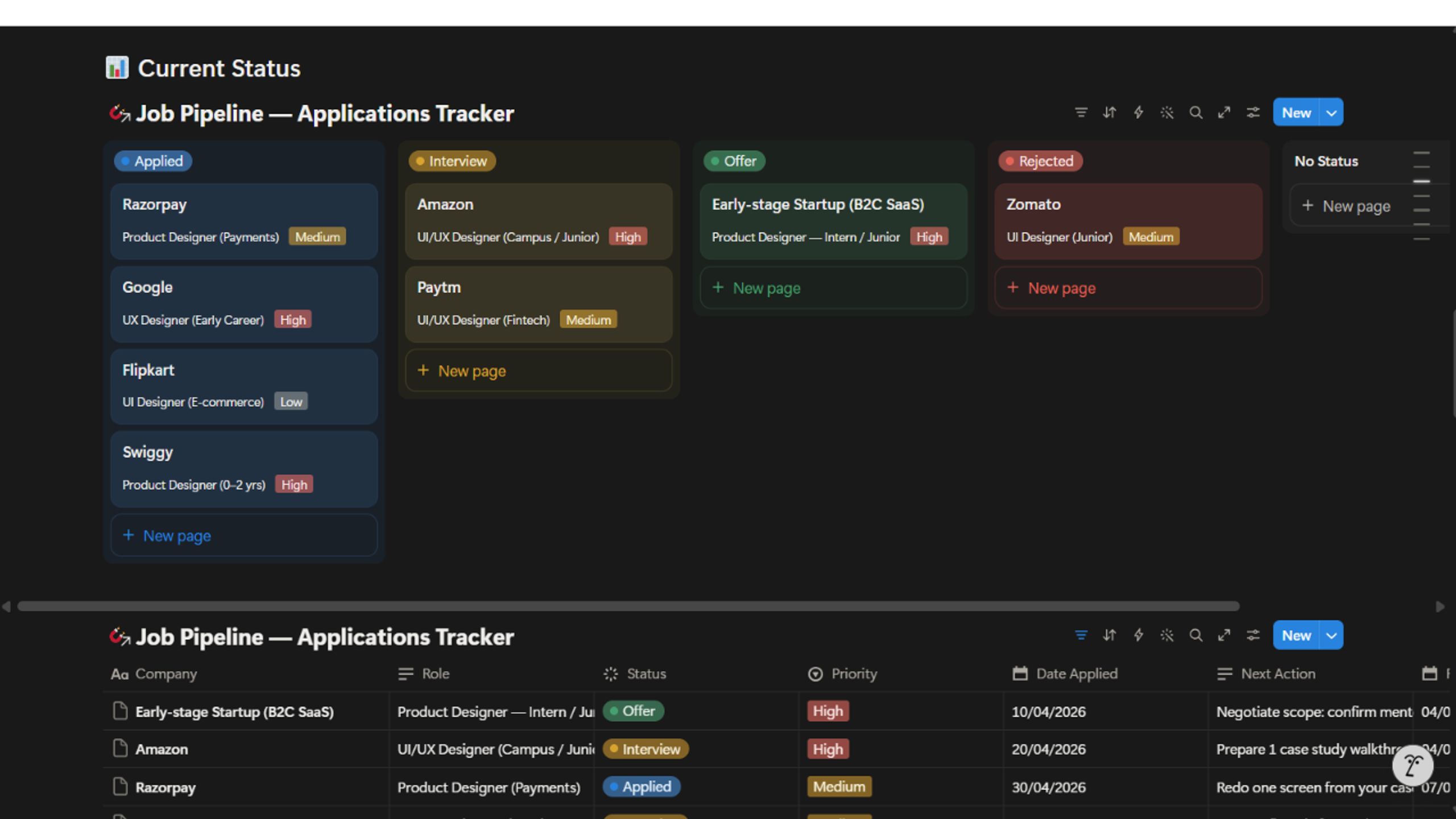Expand the New dropdown arrow in table view
The width and height of the screenshot is (1456, 819).
[x=1331, y=635]
